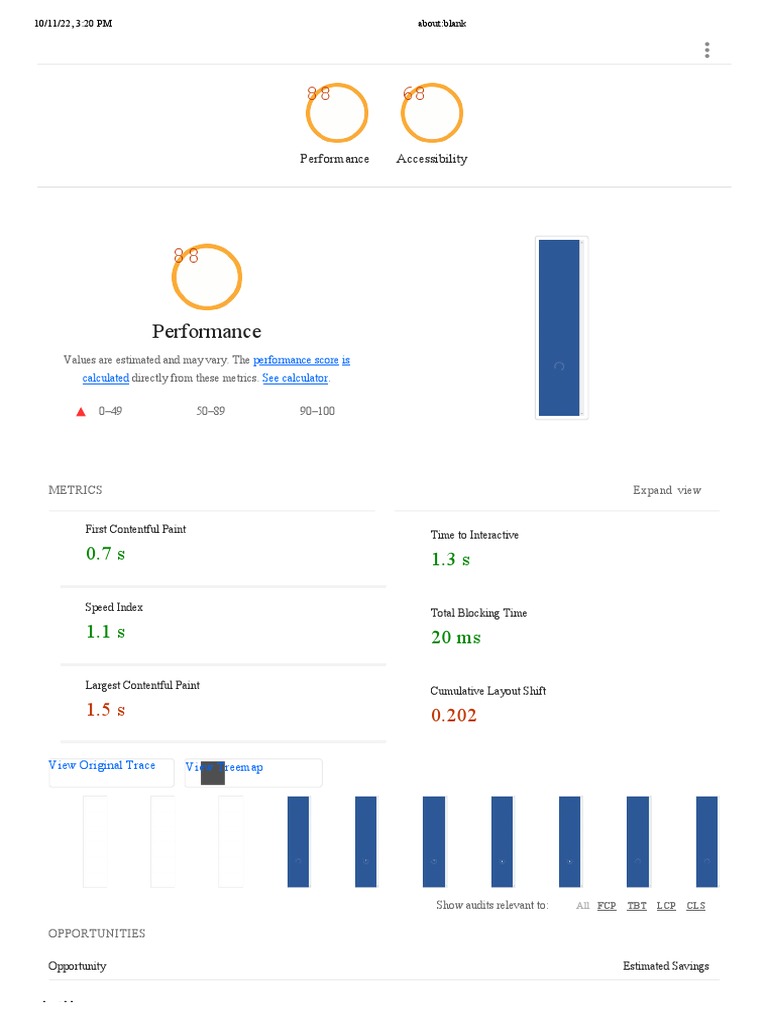This screenshot has height=1024, width=768.
Task: Click the Performance gauge beside Accessibility
Action: point(336,115)
